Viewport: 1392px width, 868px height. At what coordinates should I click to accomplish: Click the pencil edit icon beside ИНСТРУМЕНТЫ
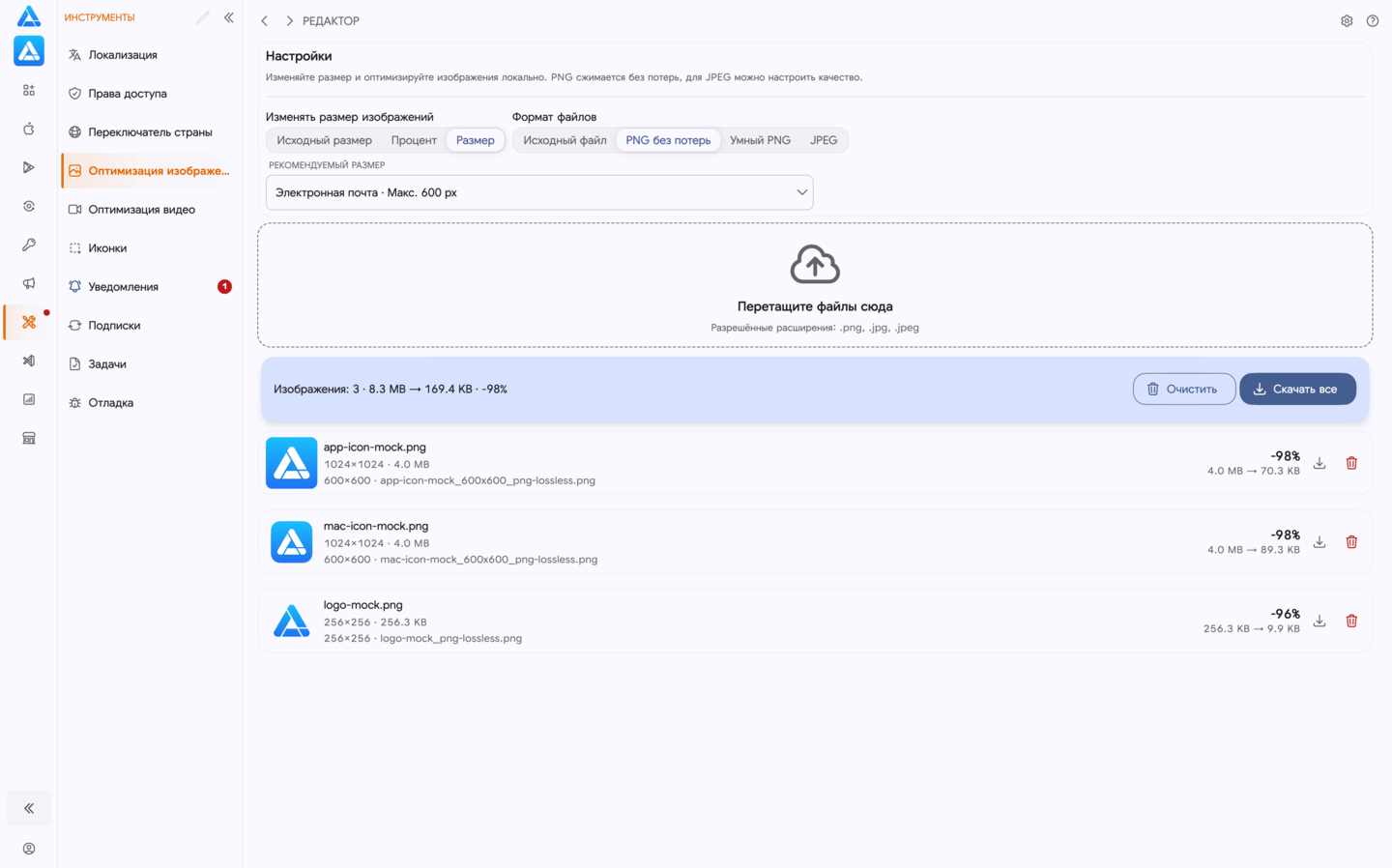click(x=203, y=17)
